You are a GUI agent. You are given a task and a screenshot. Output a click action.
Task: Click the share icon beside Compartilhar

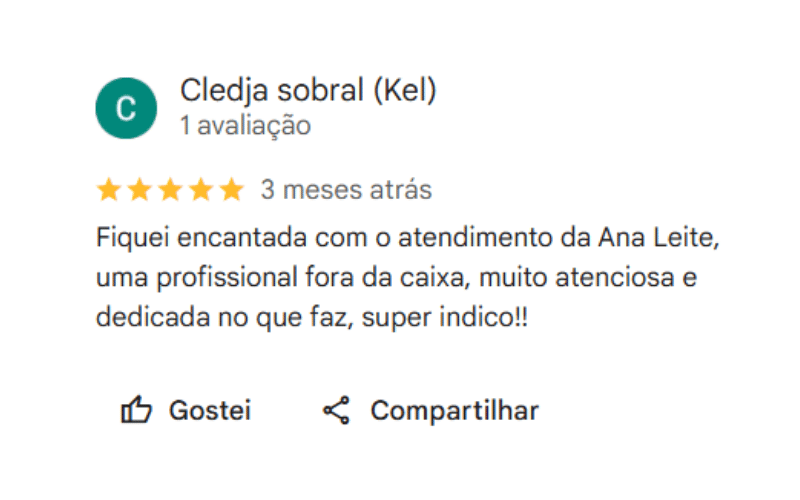[x=336, y=410]
